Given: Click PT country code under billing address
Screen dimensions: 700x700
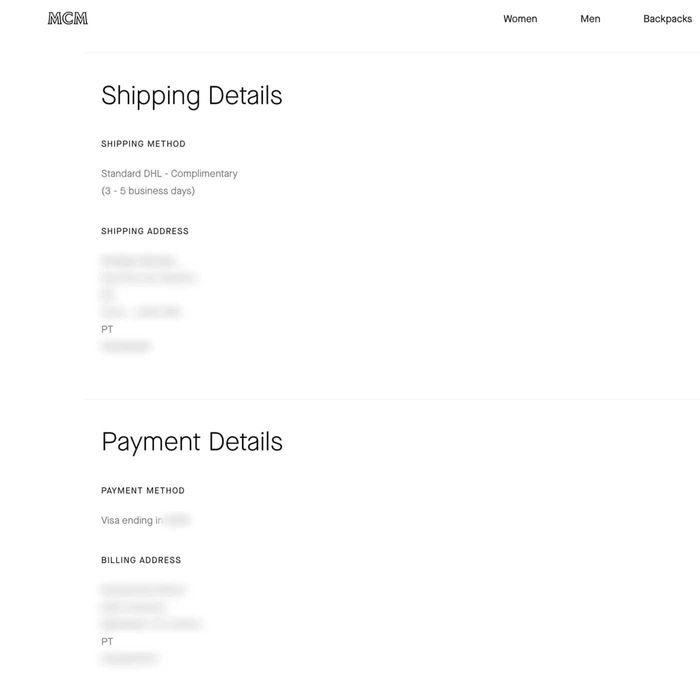Looking at the screenshot, I should pyautogui.click(x=107, y=642).
